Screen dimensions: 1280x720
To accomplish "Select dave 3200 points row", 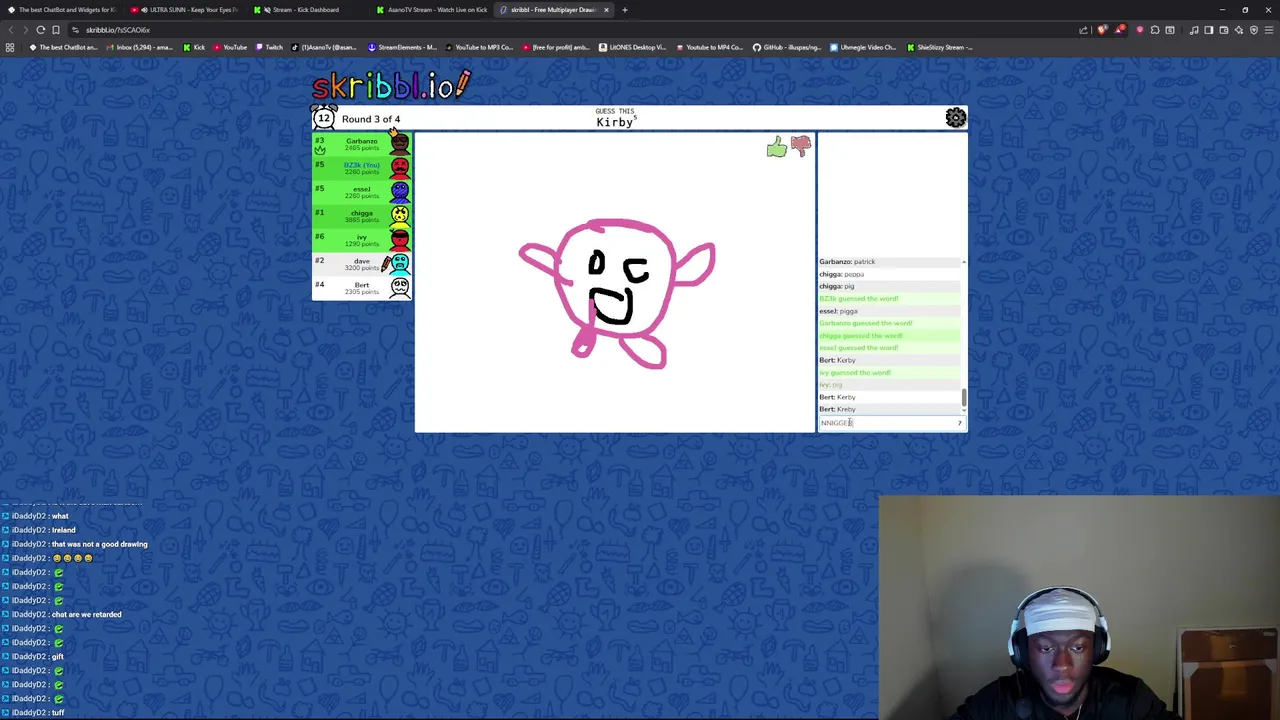I will [362, 264].
